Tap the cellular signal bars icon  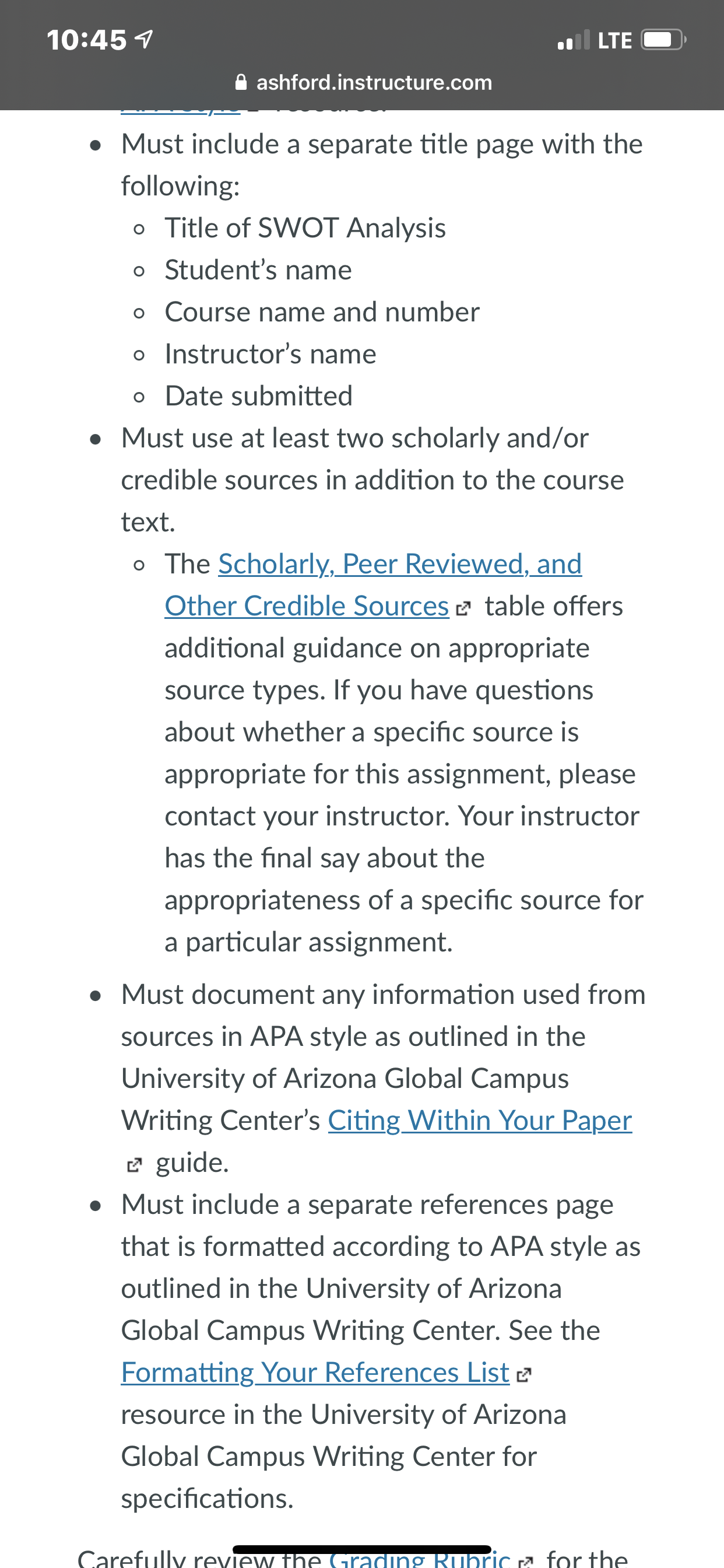tap(574, 40)
